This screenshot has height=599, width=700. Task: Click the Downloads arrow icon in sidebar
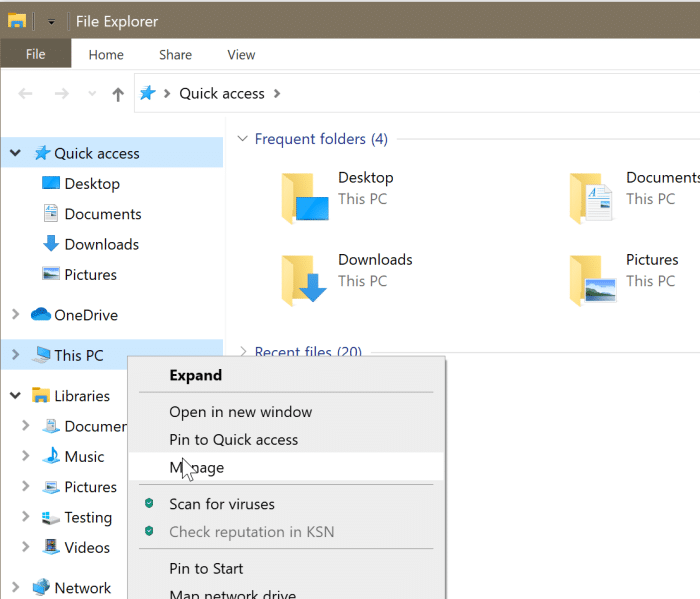(50, 244)
